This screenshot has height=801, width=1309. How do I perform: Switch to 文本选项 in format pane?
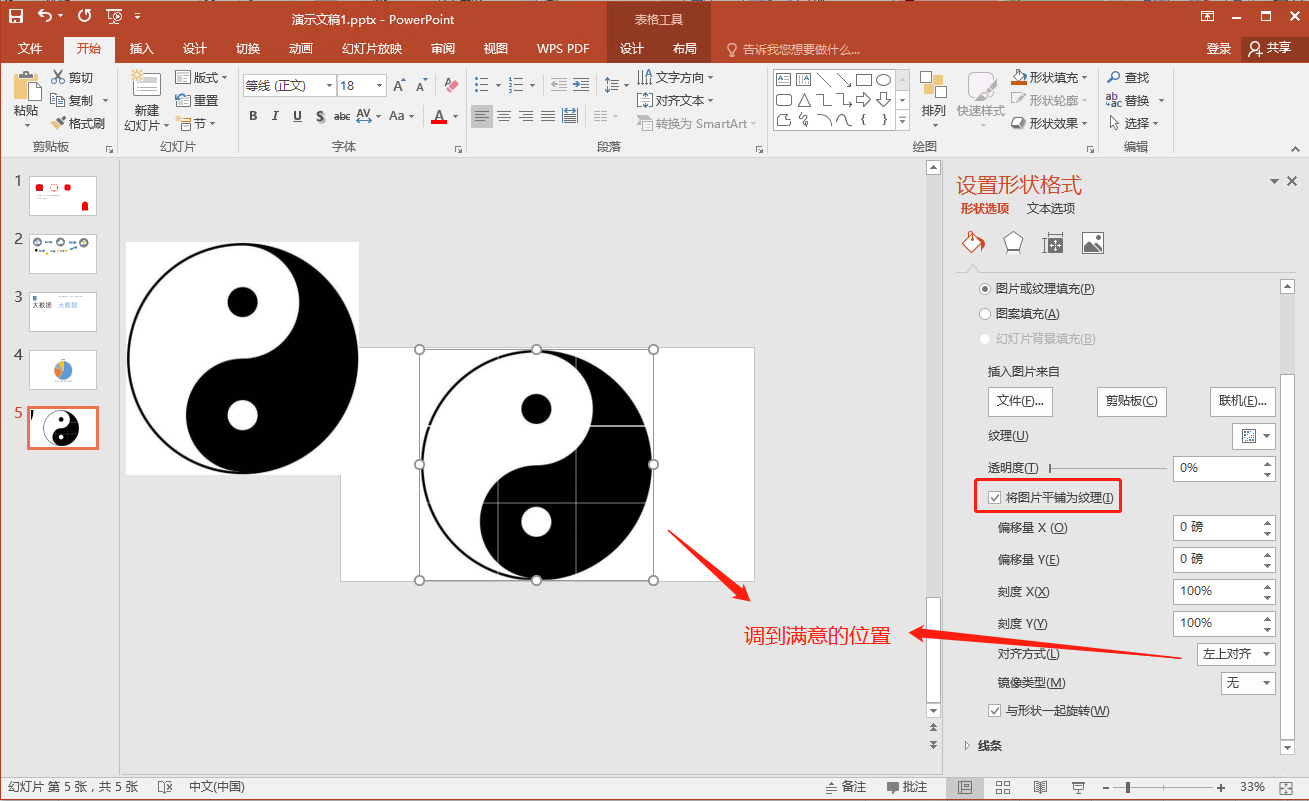pyautogui.click(x=1051, y=209)
